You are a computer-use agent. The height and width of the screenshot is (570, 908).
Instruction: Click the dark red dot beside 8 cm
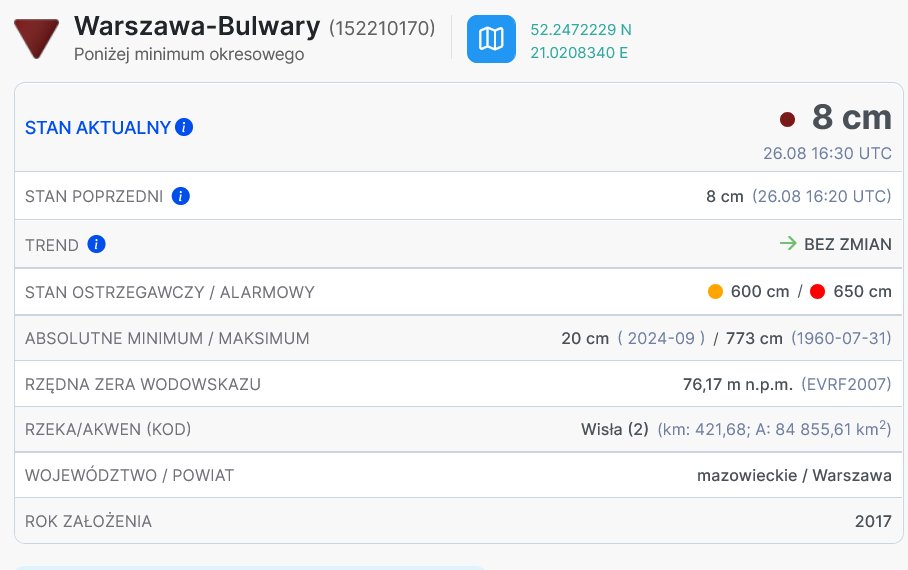[x=788, y=119]
